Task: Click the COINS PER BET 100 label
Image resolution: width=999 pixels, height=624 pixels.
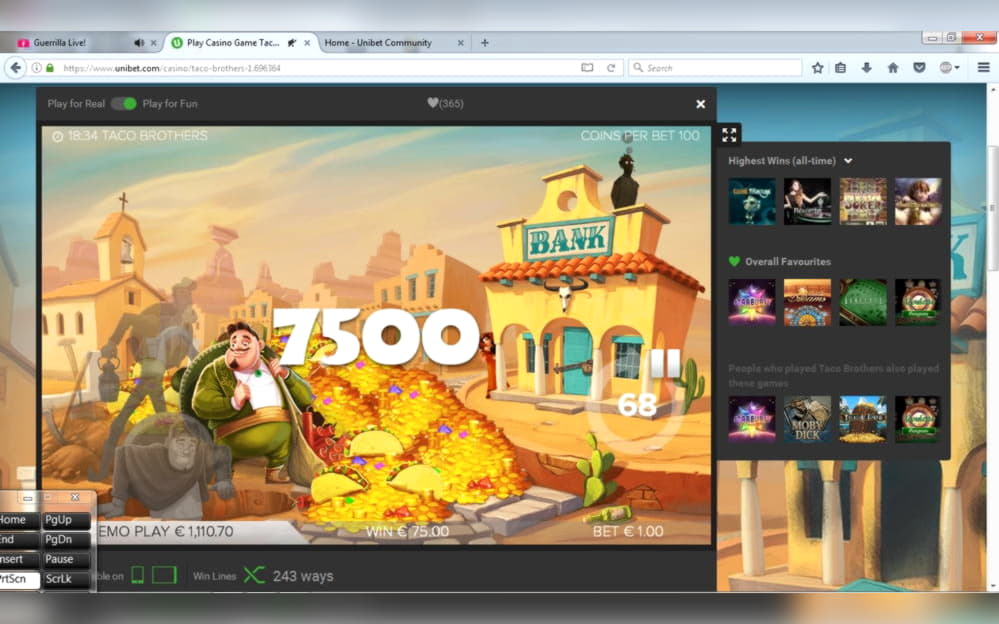Action: [640, 136]
